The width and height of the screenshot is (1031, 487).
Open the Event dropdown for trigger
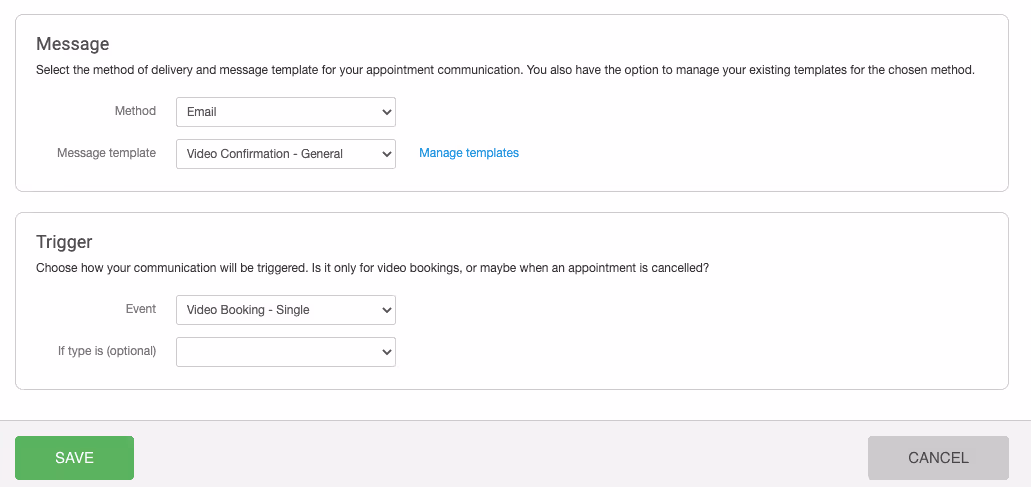[285, 310]
